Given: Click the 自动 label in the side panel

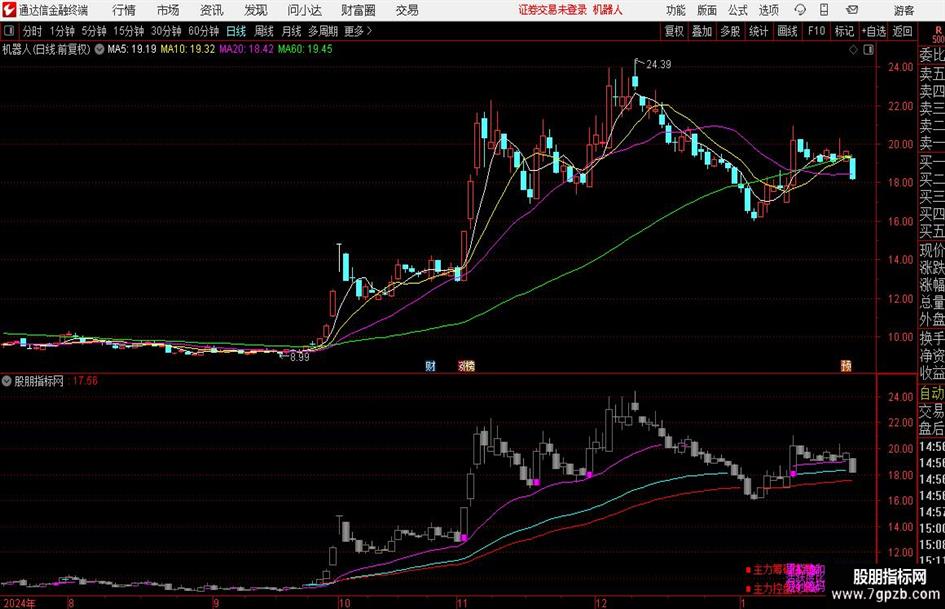Looking at the screenshot, I should [932, 393].
